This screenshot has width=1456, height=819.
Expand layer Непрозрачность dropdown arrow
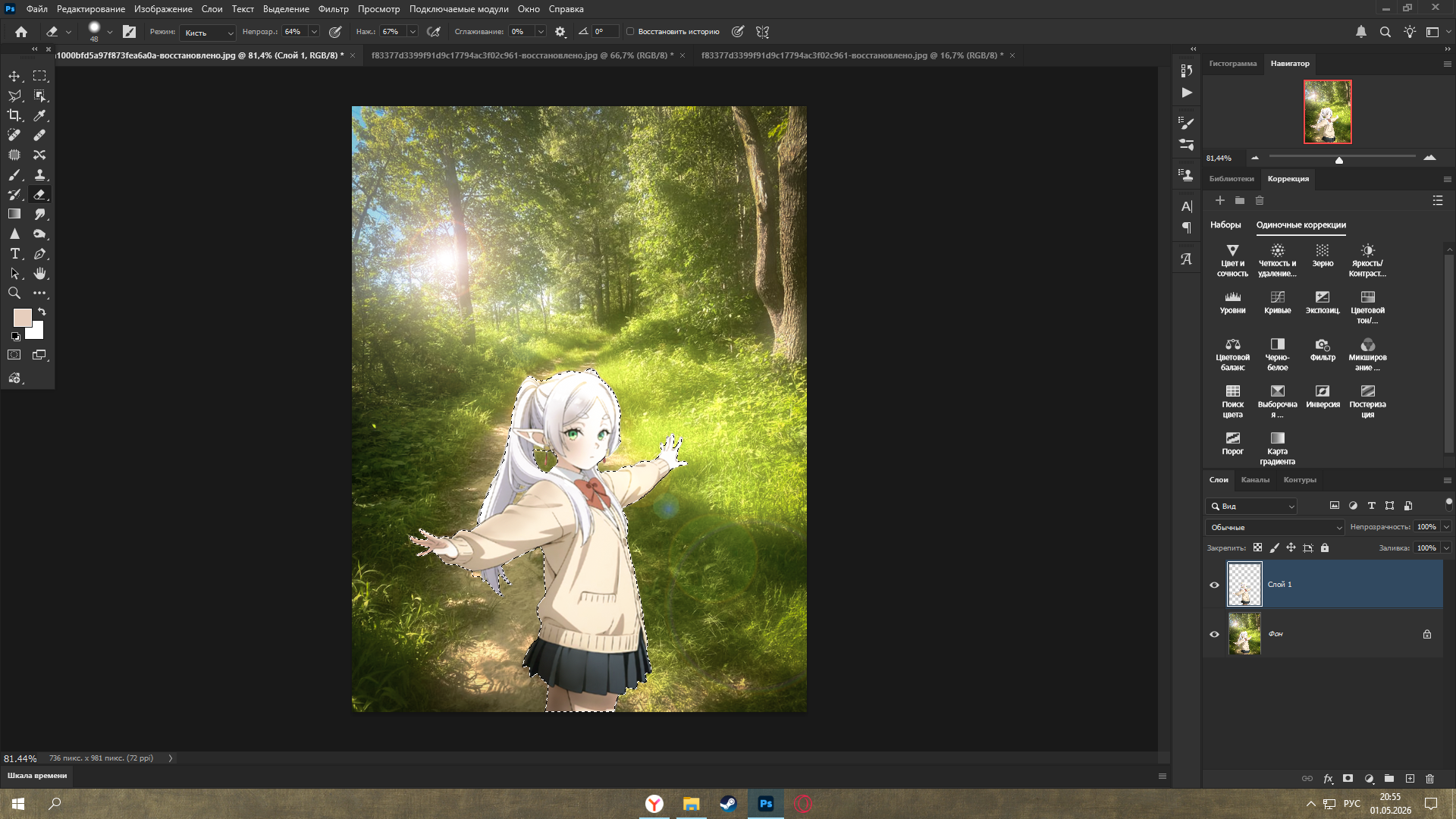click(1446, 527)
